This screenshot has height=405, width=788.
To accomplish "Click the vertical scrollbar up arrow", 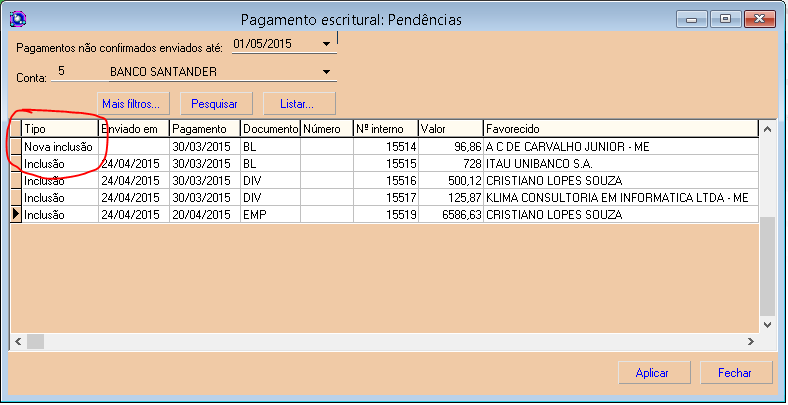I will click(767, 129).
